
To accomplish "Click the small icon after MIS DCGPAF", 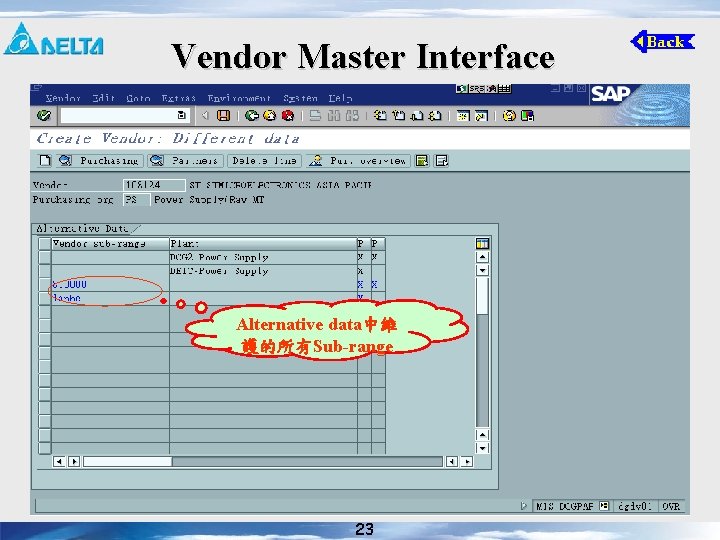I will (x=604, y=506).
